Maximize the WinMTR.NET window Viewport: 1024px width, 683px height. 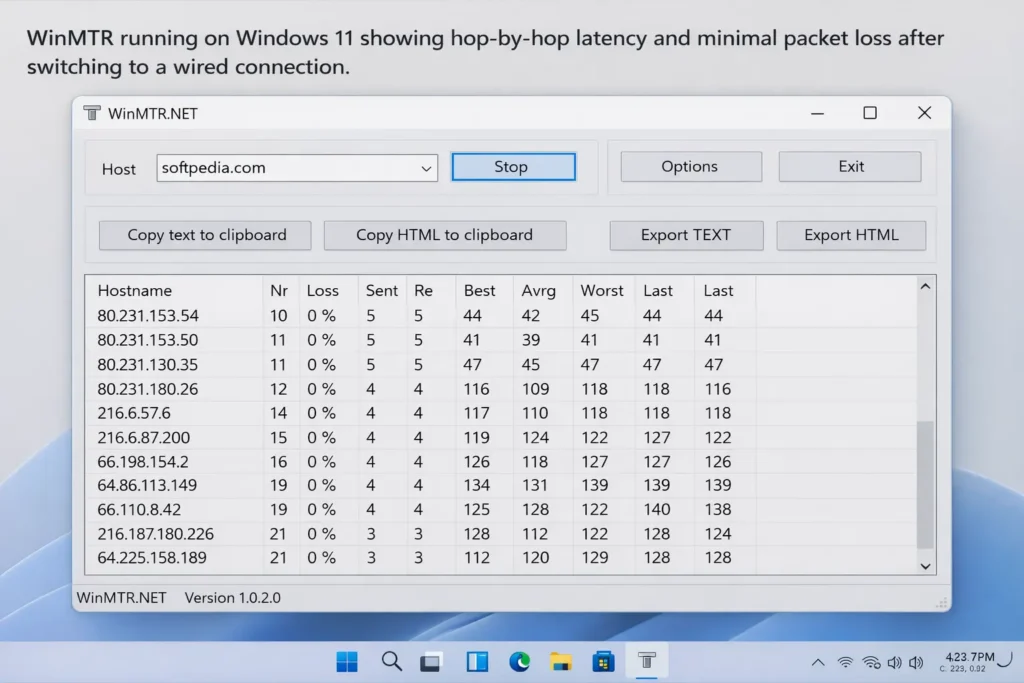coord(870,113)
